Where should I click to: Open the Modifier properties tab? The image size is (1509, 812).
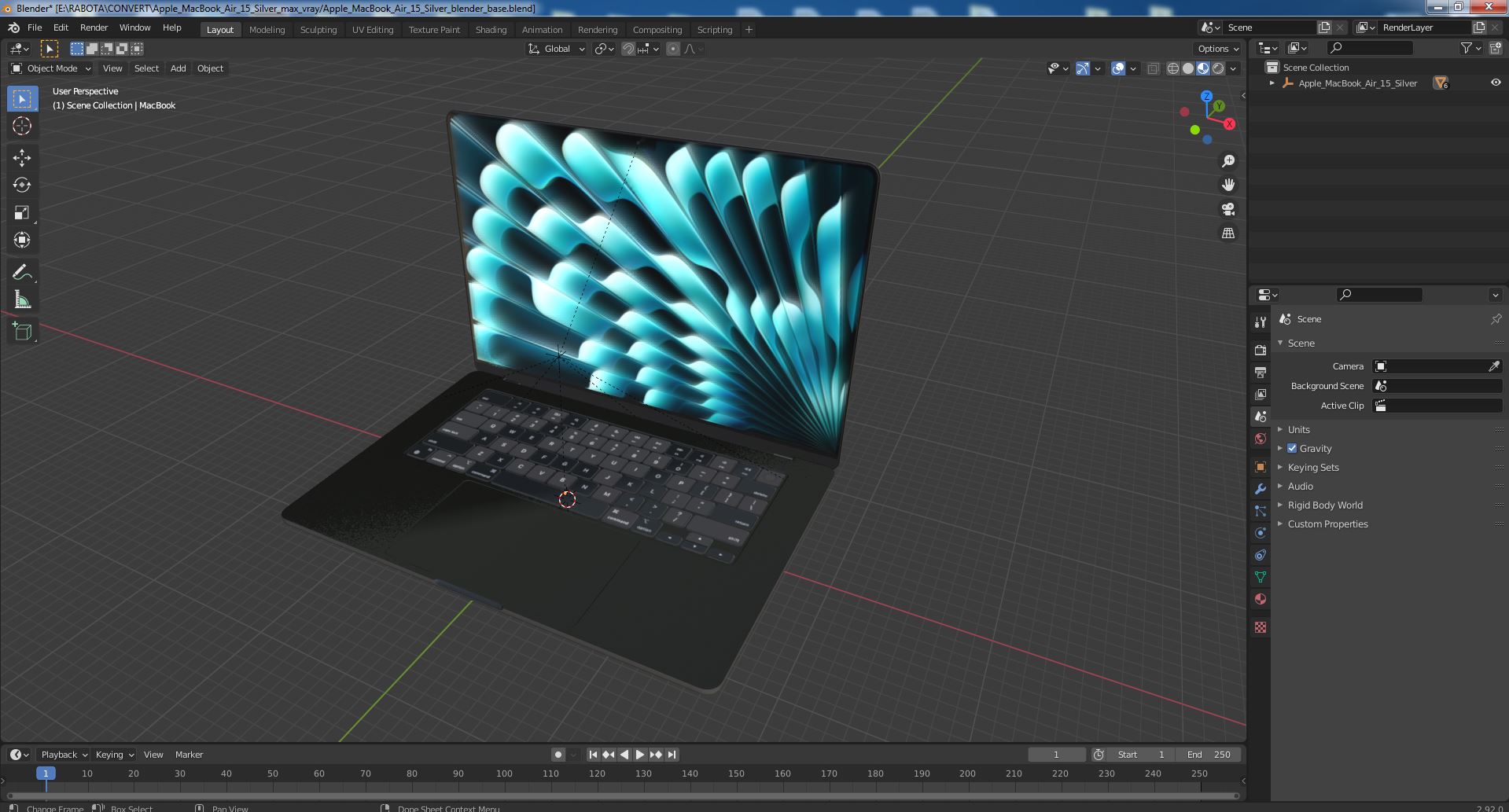pyautogui.click(x=1261, y=489)
